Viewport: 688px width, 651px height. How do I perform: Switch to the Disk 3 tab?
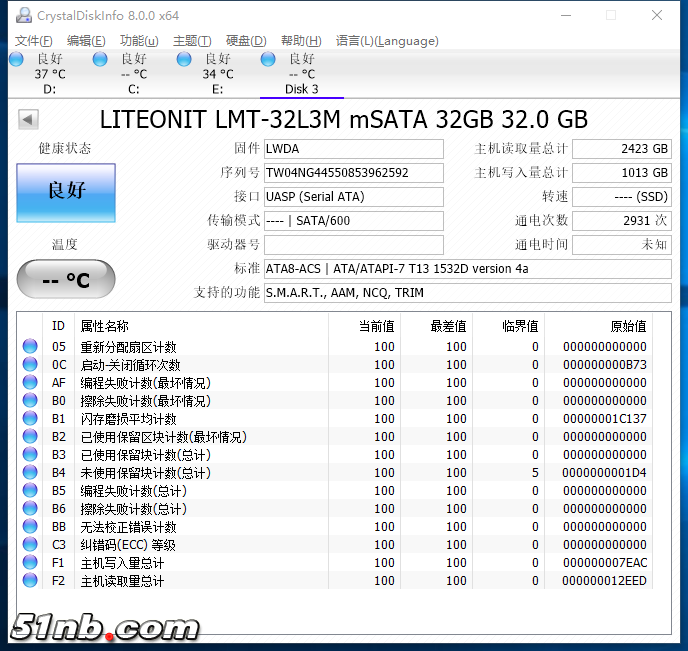(x=301, y=74)
